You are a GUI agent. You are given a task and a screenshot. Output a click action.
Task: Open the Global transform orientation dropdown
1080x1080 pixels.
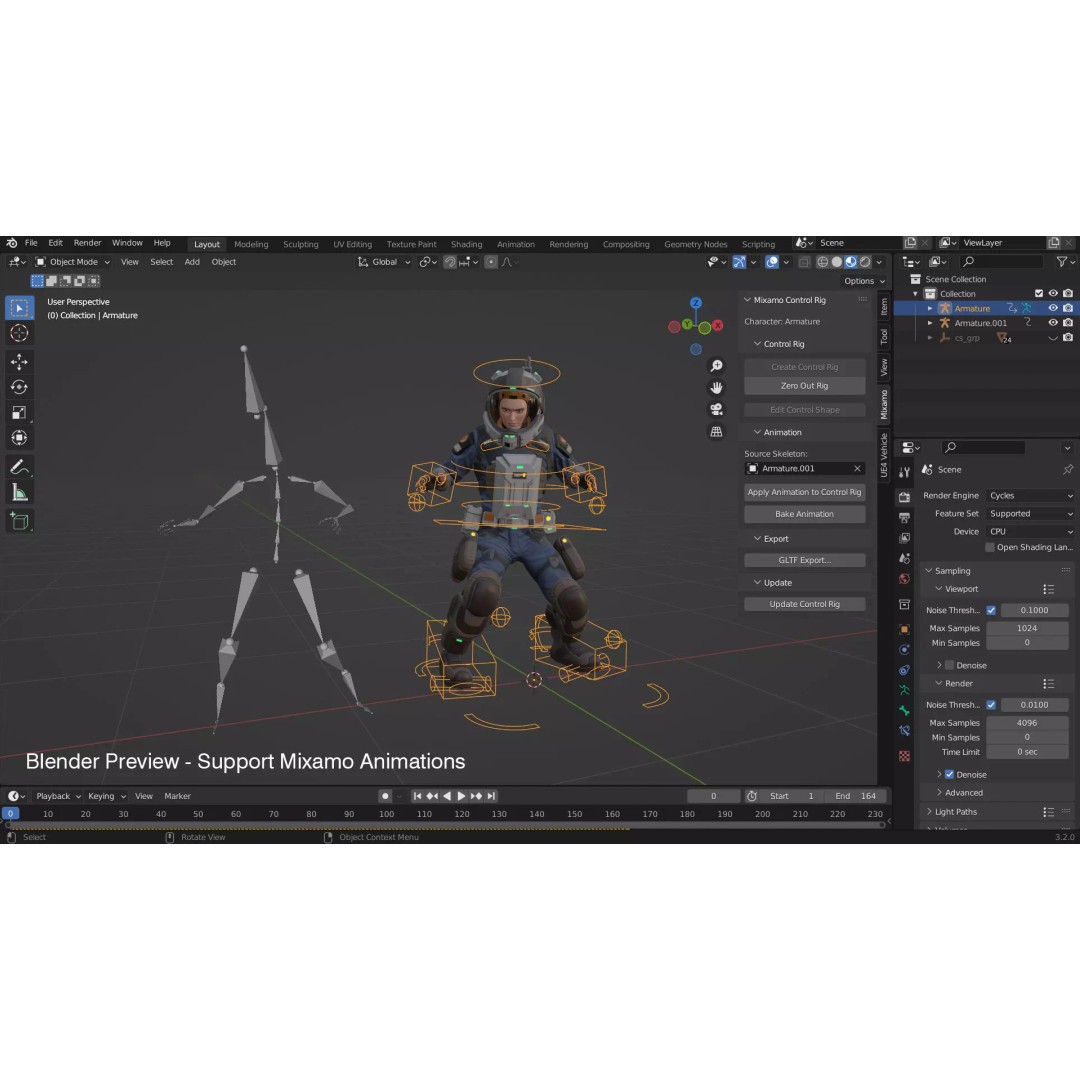[x=384, y=262]
